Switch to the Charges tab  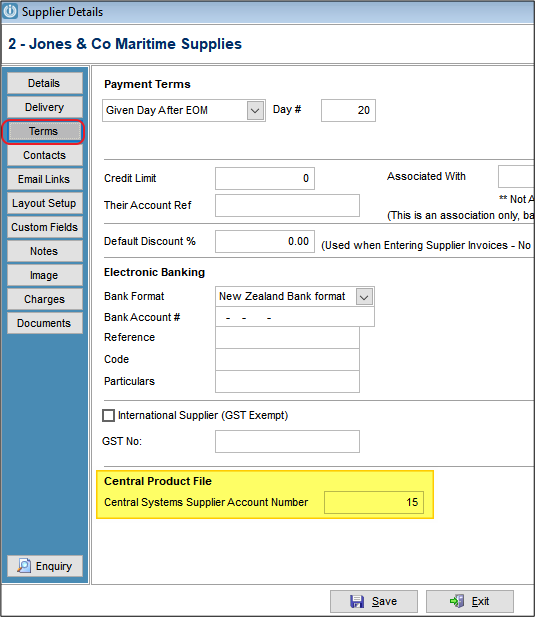[45, 299]
